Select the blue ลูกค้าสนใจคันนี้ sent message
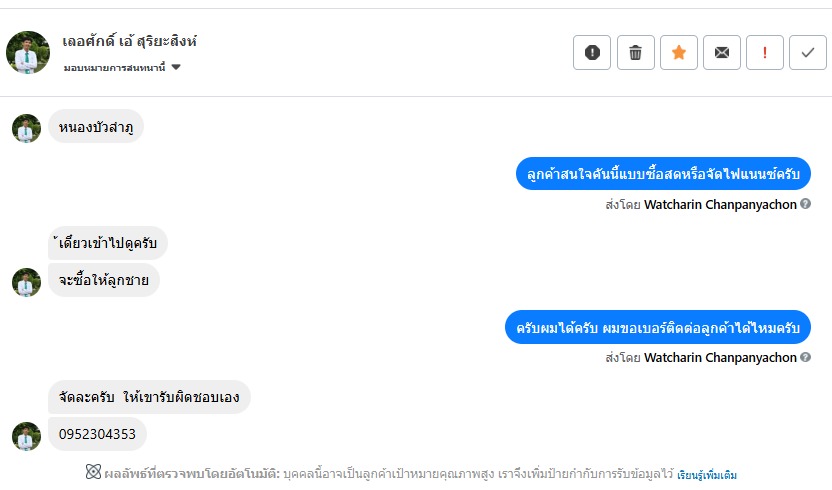832x490 pixels. (x=663, y=173)
